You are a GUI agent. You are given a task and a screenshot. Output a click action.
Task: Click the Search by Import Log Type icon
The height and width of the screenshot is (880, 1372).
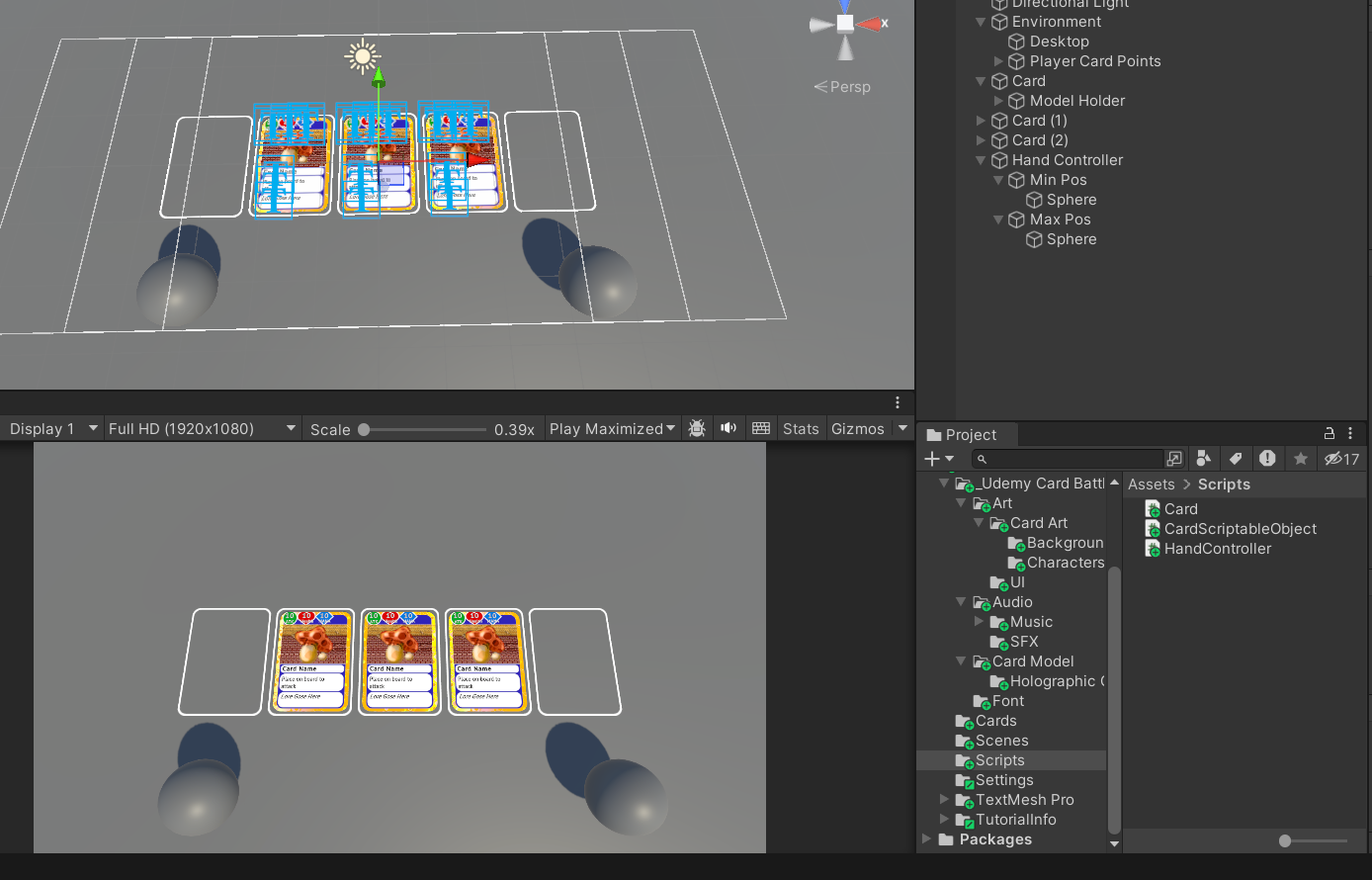point(1267,459)
